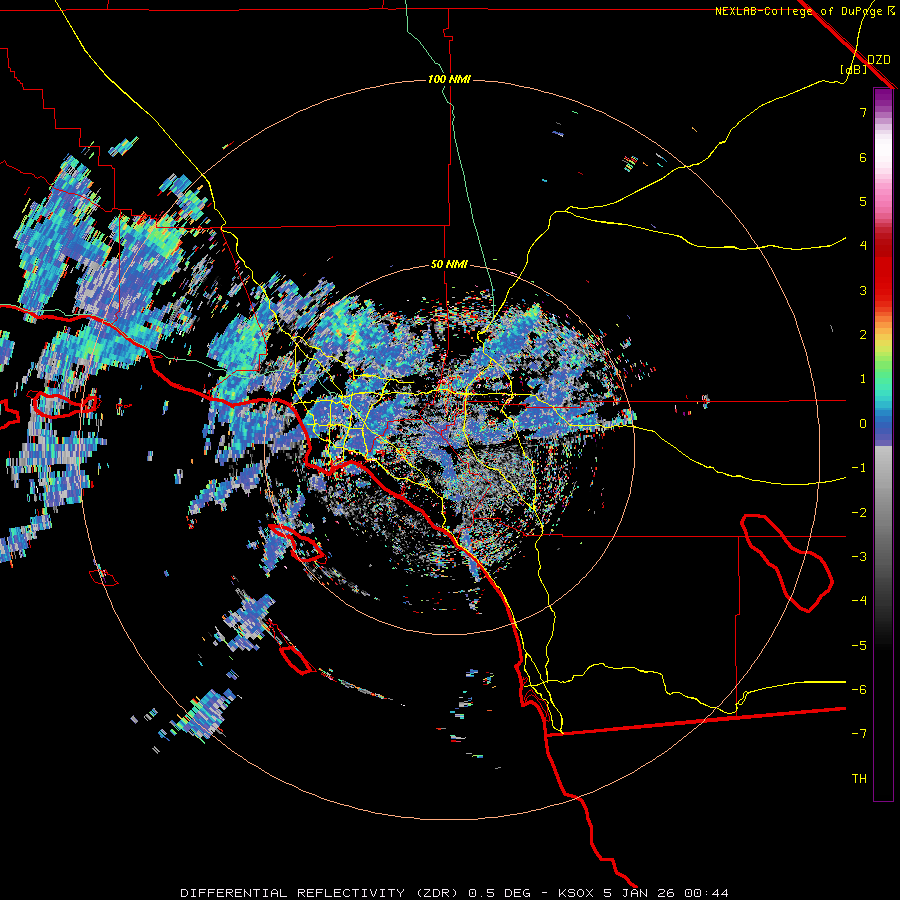Click the 50 NMI range ring label
Screen dimensions: 900x900
tap(449, 265)
